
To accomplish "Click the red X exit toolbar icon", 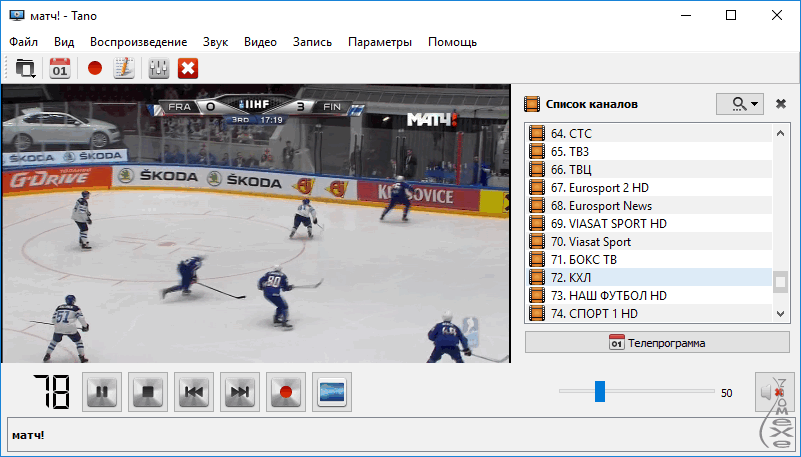I will pos(187,68).
